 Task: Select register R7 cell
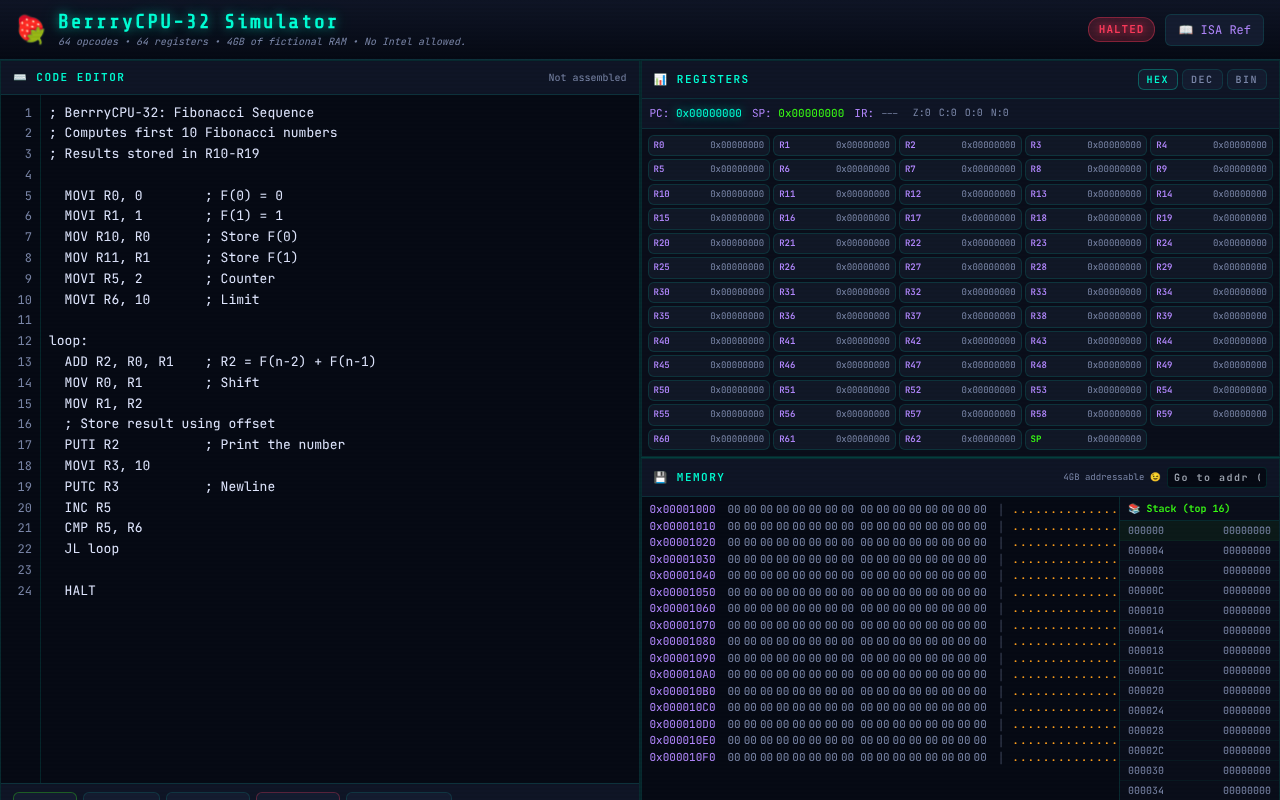point(960,170)
